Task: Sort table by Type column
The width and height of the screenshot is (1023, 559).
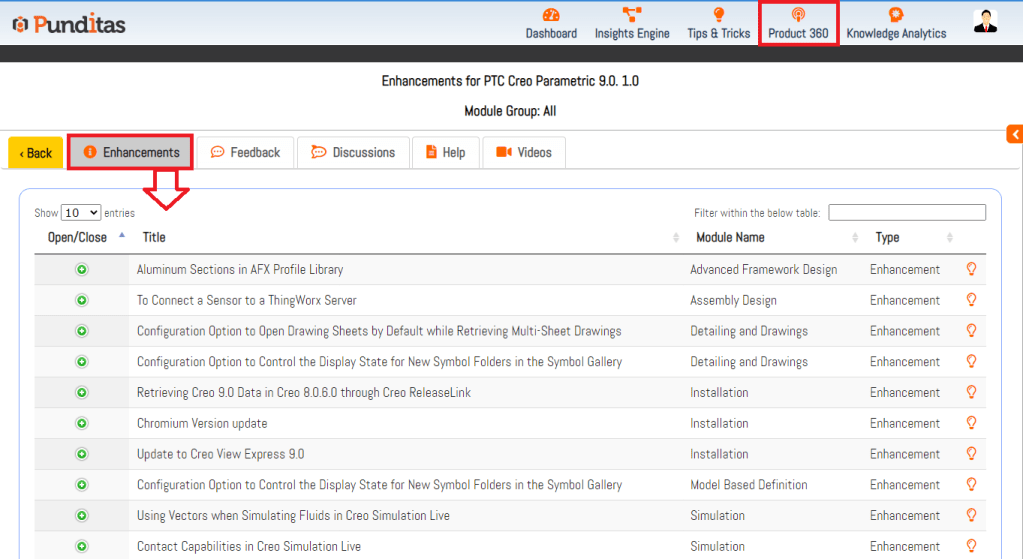Action: tap(887, 237)
